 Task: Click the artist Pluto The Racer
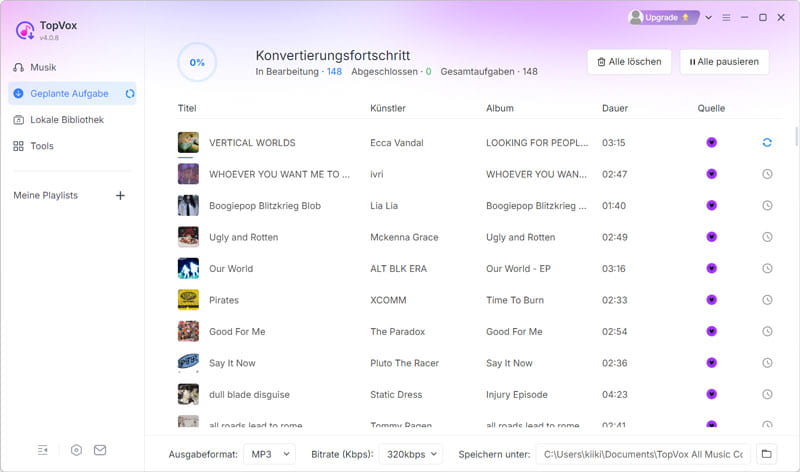[405, 363]
